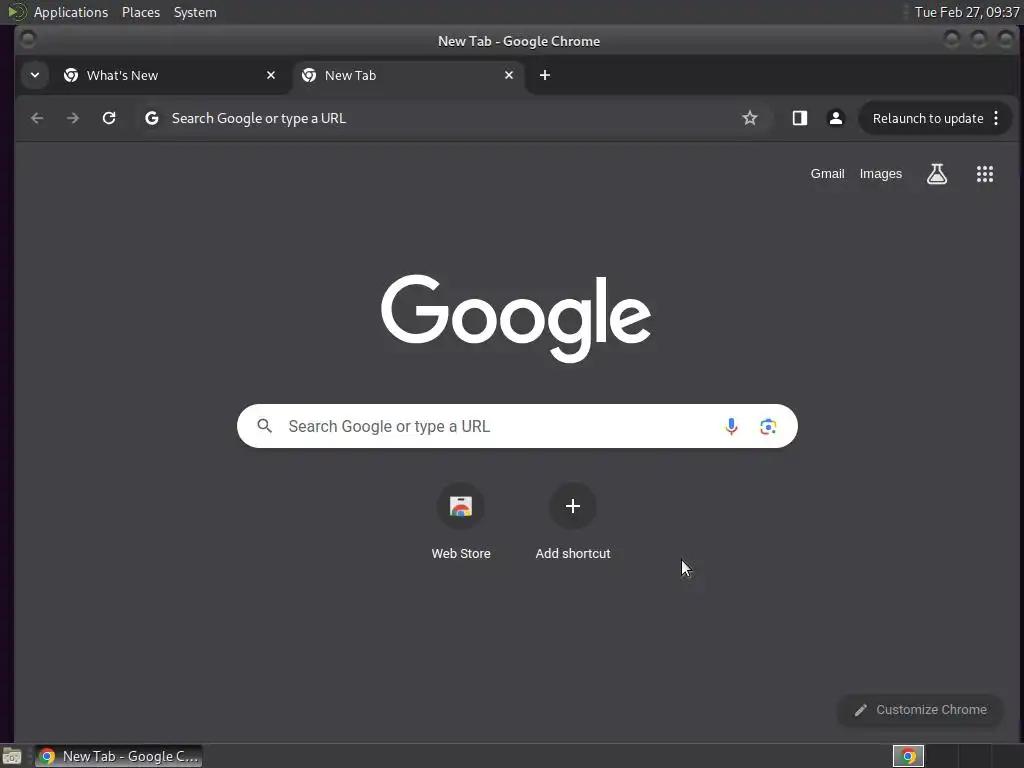This screenshot has height=768, width=1024.
Task: Open the System menu
Action: click(195, 12)
